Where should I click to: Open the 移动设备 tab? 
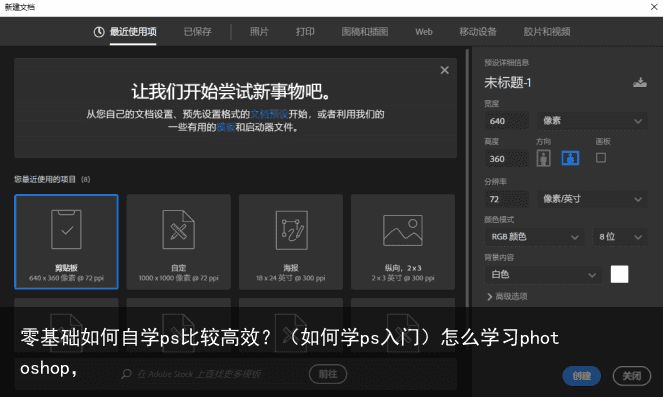click(x=478, y=32)
